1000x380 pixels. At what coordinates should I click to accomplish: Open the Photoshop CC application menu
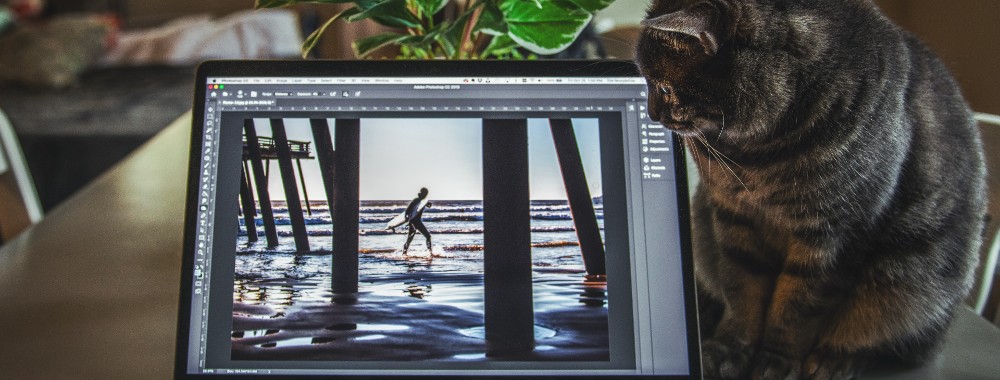(x=235, y=81)
